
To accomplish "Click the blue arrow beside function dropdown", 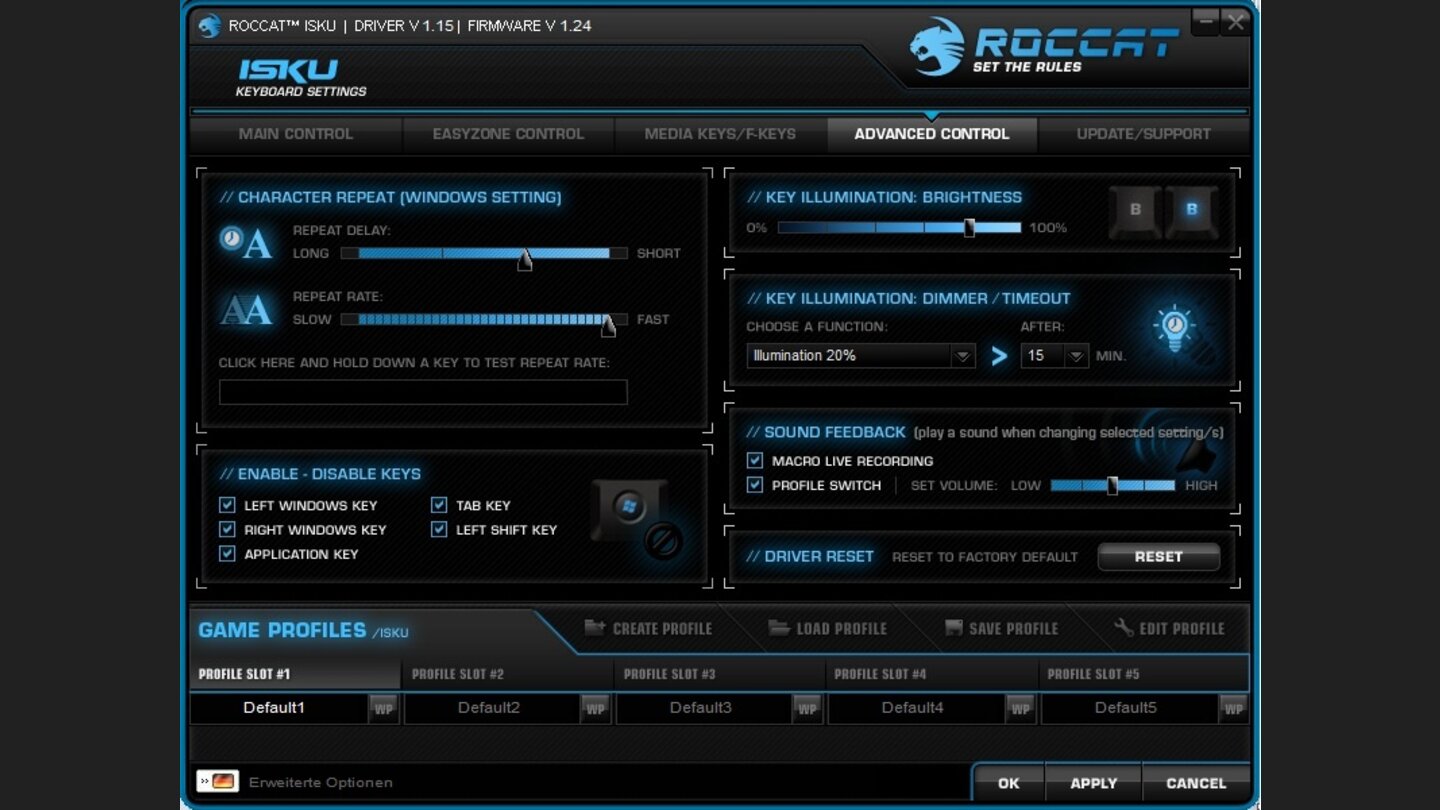I will pos(998,356).
